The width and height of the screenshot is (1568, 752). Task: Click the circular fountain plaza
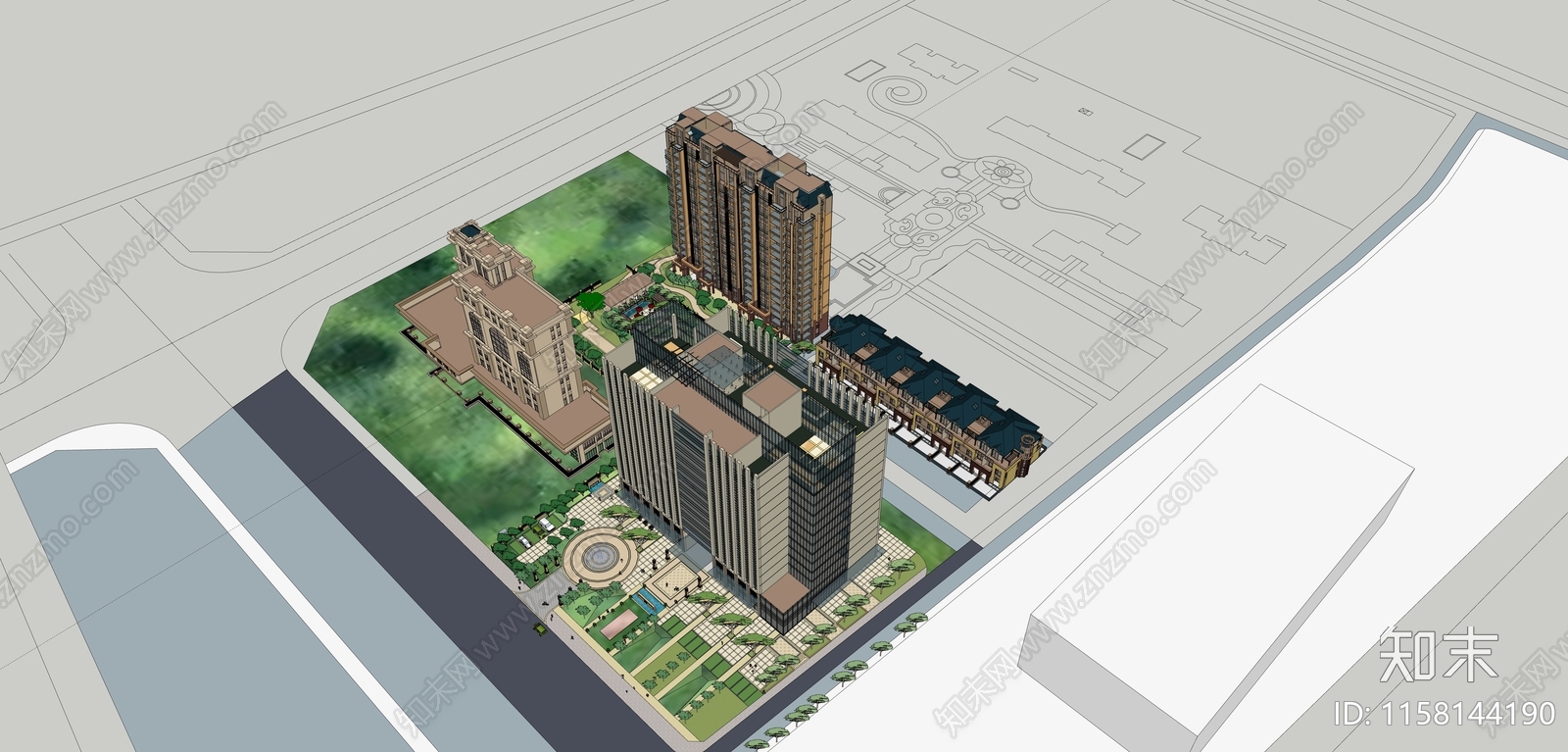pyautogui.click(x=599, y=557)
